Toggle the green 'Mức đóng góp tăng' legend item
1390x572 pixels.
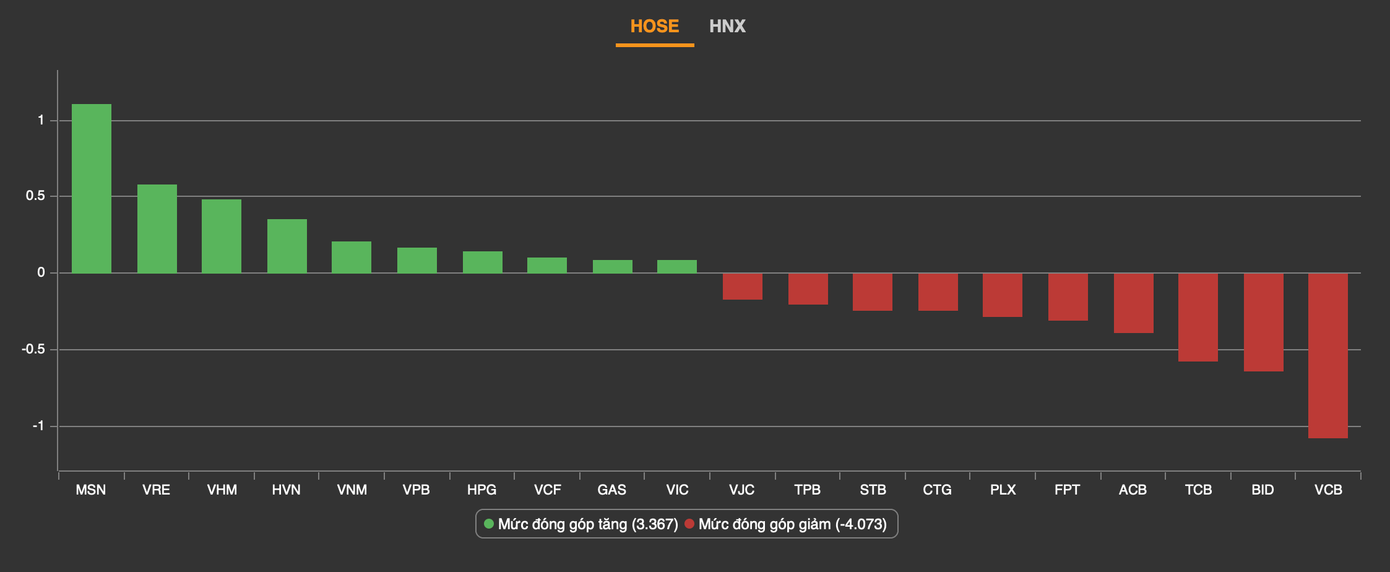(580, 524)
